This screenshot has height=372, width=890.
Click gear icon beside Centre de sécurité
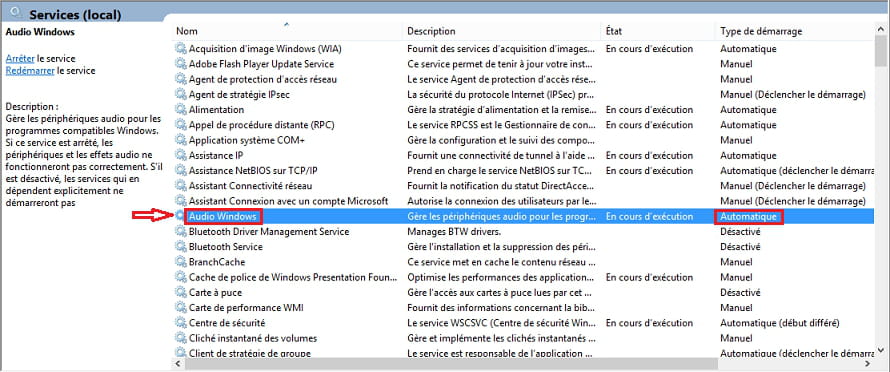pyautogui.click(x=180, y=323)
